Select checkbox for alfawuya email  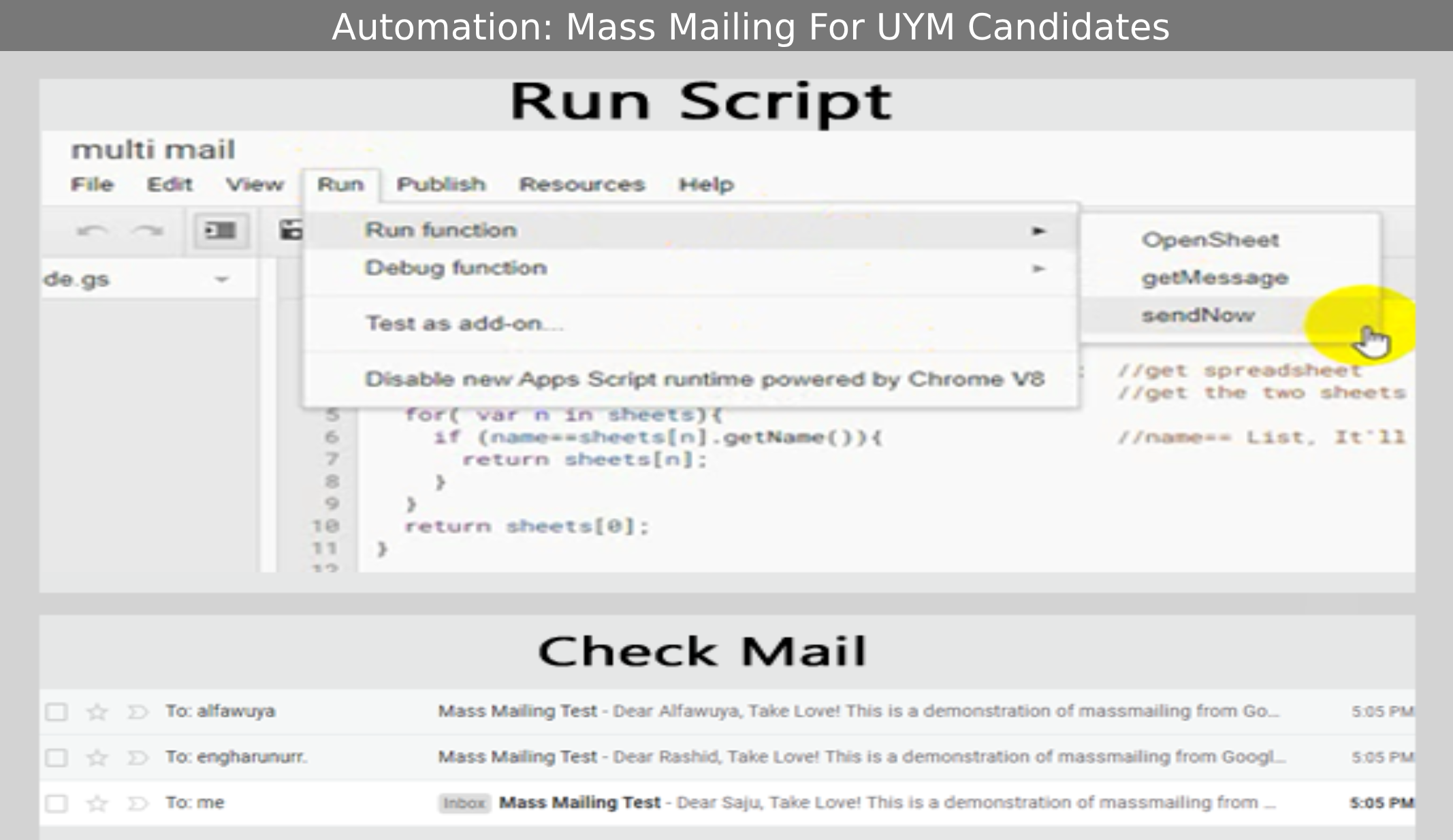pyautogui.click(x=57, y=712)
